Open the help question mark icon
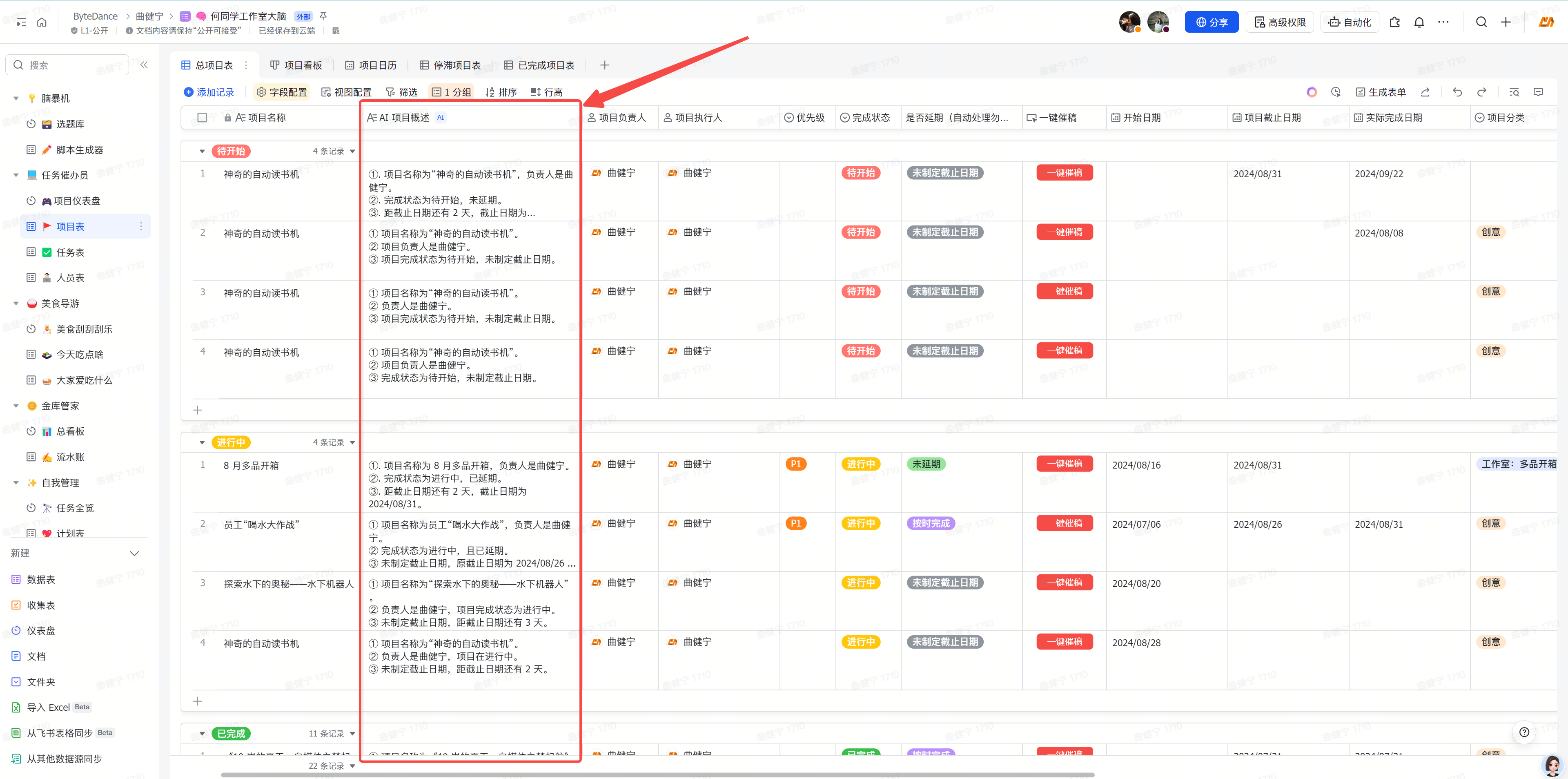This screenshot has width=1568, height=779. click(x=1523, y=732)
